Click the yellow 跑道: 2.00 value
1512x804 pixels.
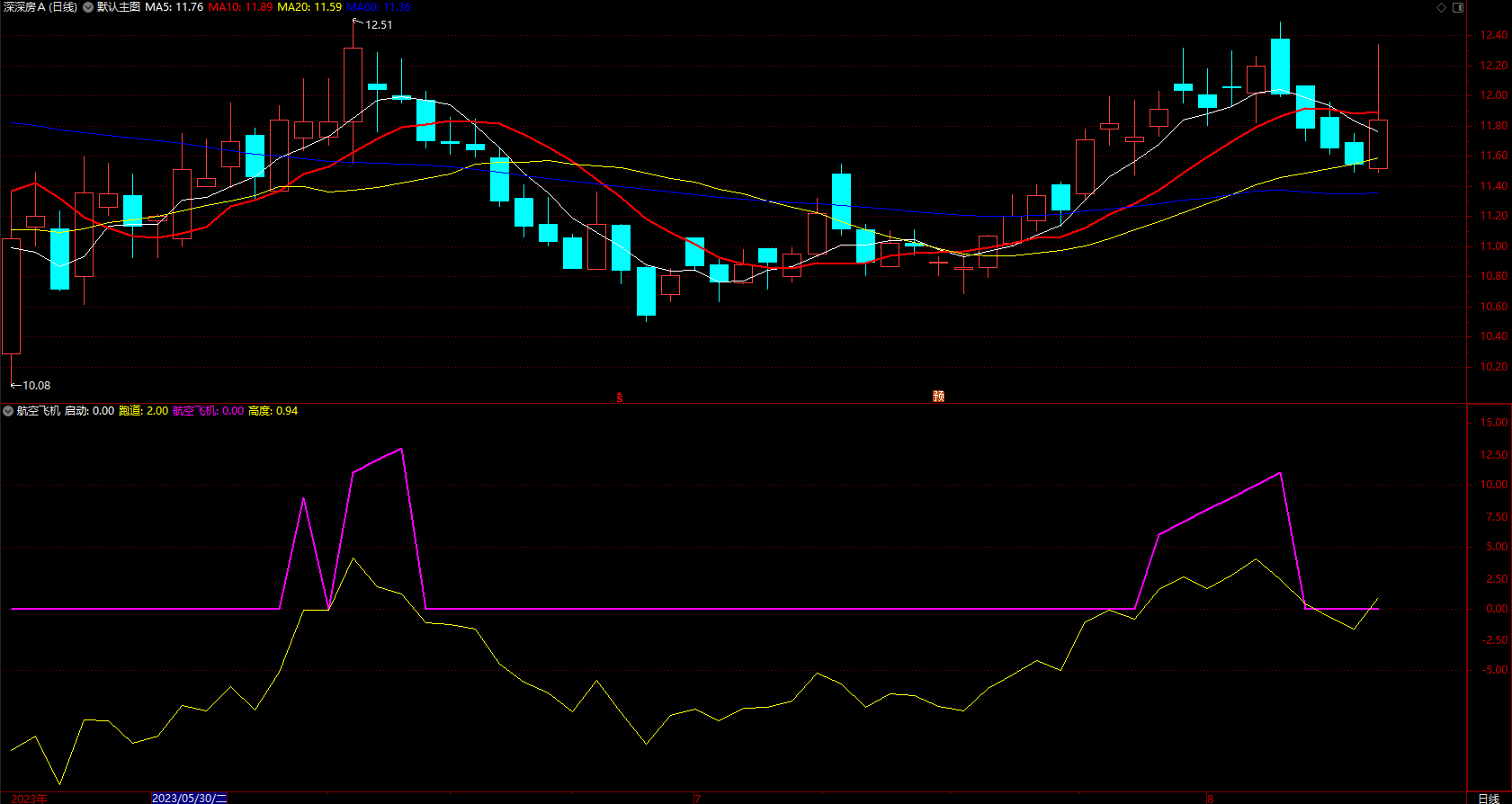(x=143, y=411)
